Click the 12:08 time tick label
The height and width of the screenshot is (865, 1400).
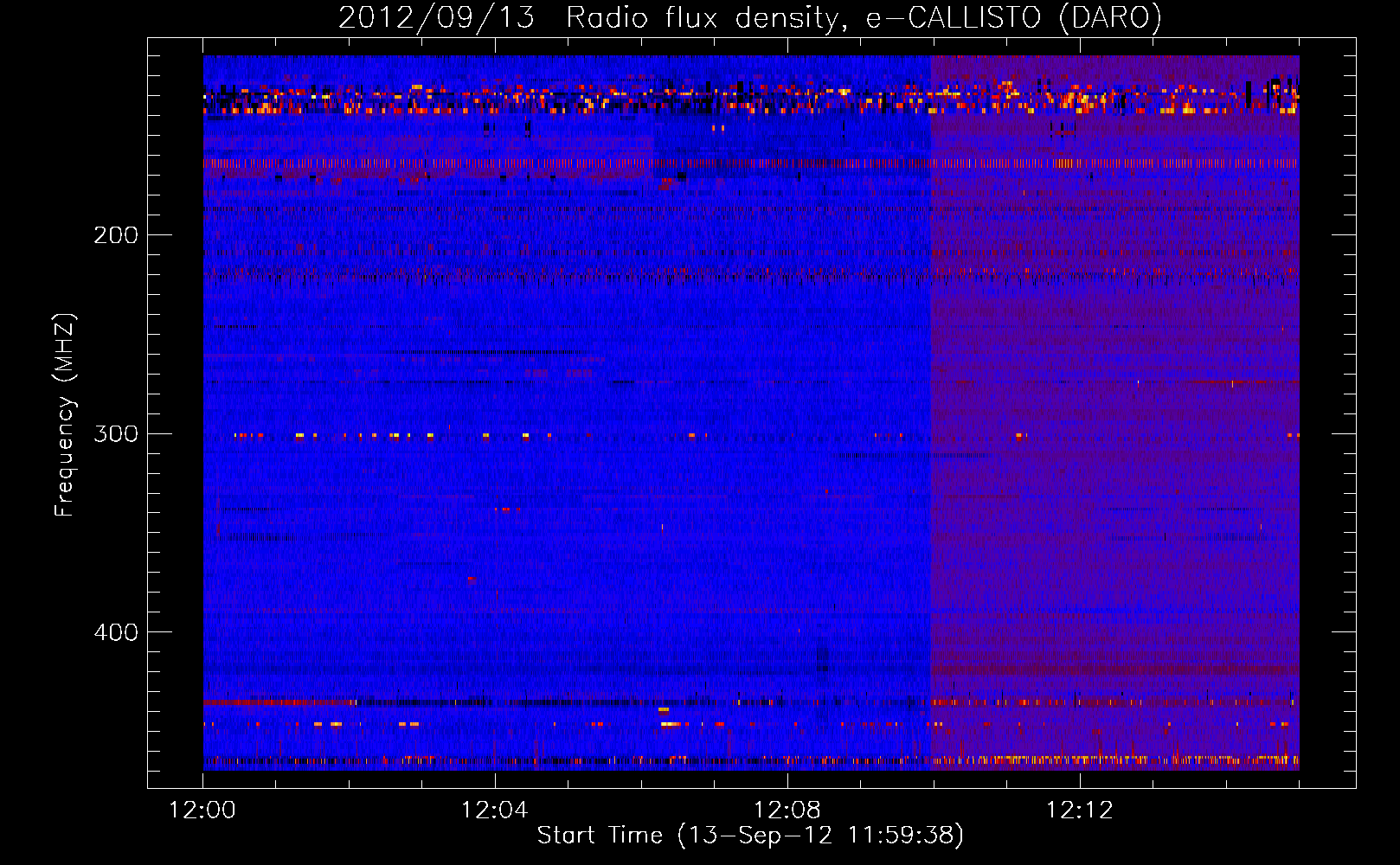pyautogui.click(x=787, y=811)
